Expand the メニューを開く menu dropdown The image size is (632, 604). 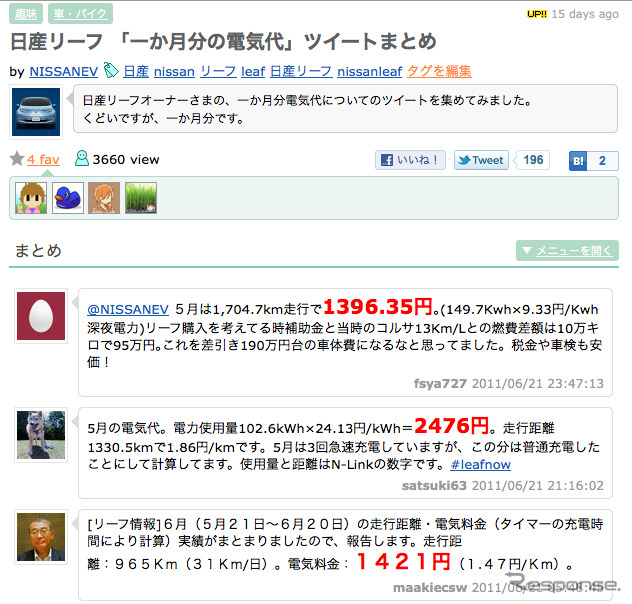(567, 251)
